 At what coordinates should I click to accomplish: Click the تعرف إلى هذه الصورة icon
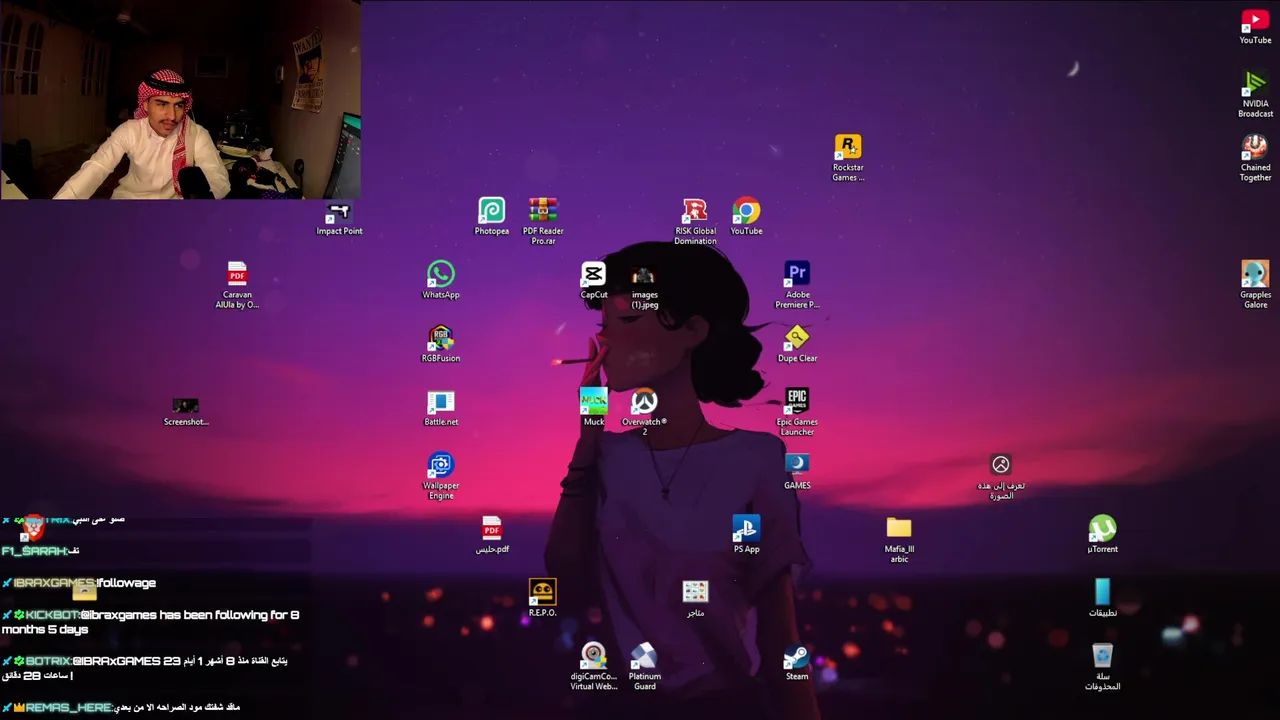(1001, 476)
